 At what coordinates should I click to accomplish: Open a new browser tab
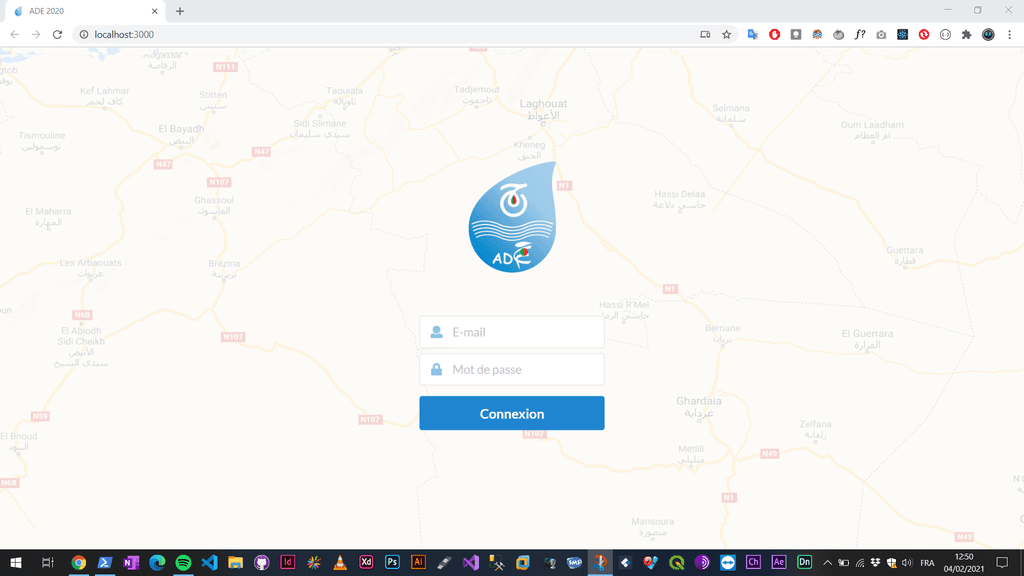pos(180,11)
